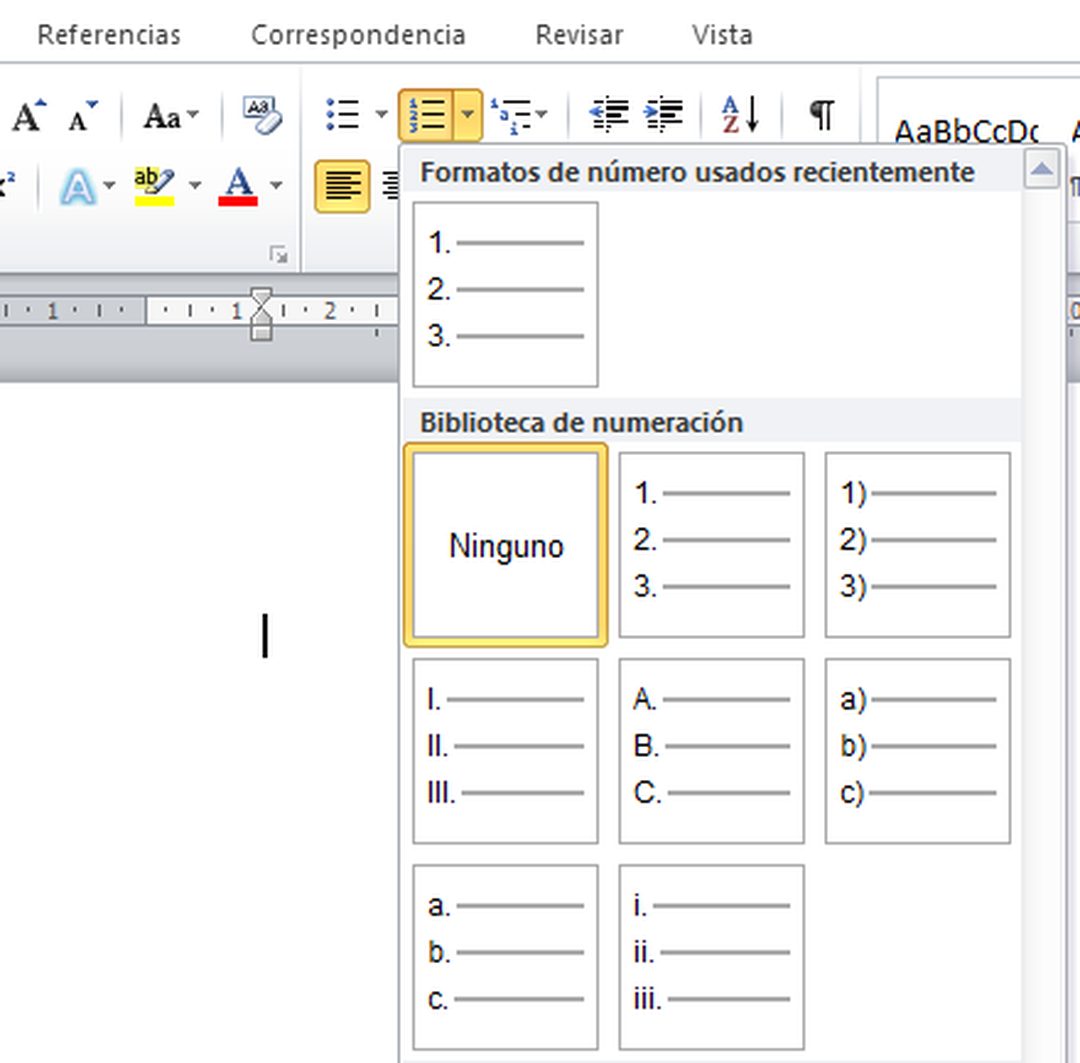
Task: Select the Bullets list icon
Action: 340,113
